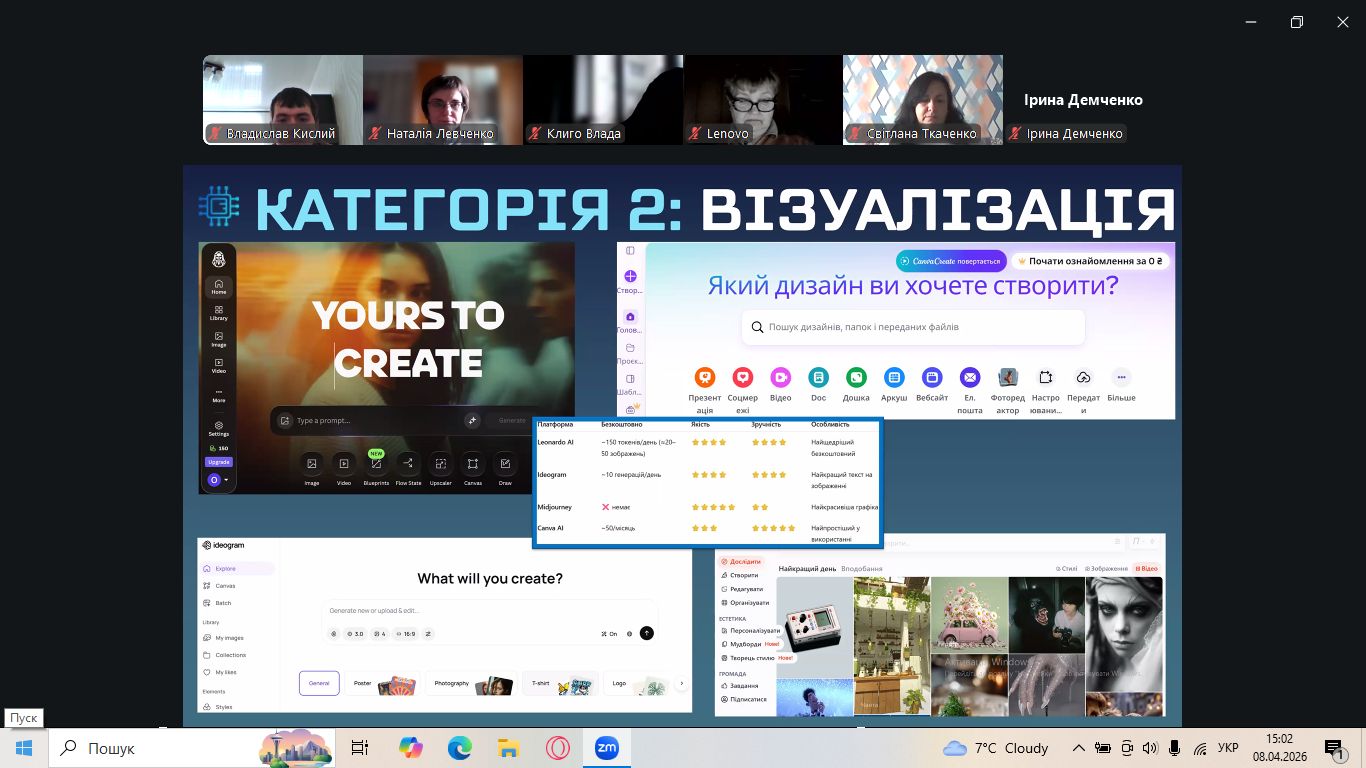Open the Ideogram 3.0 model selector
Screen dimensions: 1366x768
[355, 634]
